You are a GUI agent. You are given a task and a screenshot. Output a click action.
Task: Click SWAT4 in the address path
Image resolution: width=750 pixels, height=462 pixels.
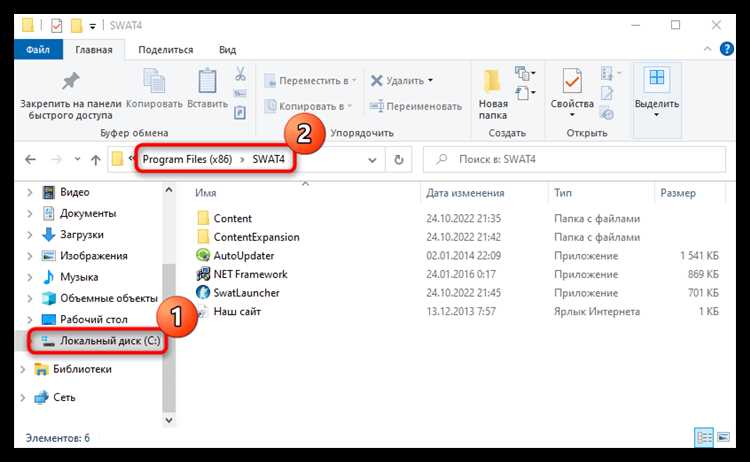268,159
